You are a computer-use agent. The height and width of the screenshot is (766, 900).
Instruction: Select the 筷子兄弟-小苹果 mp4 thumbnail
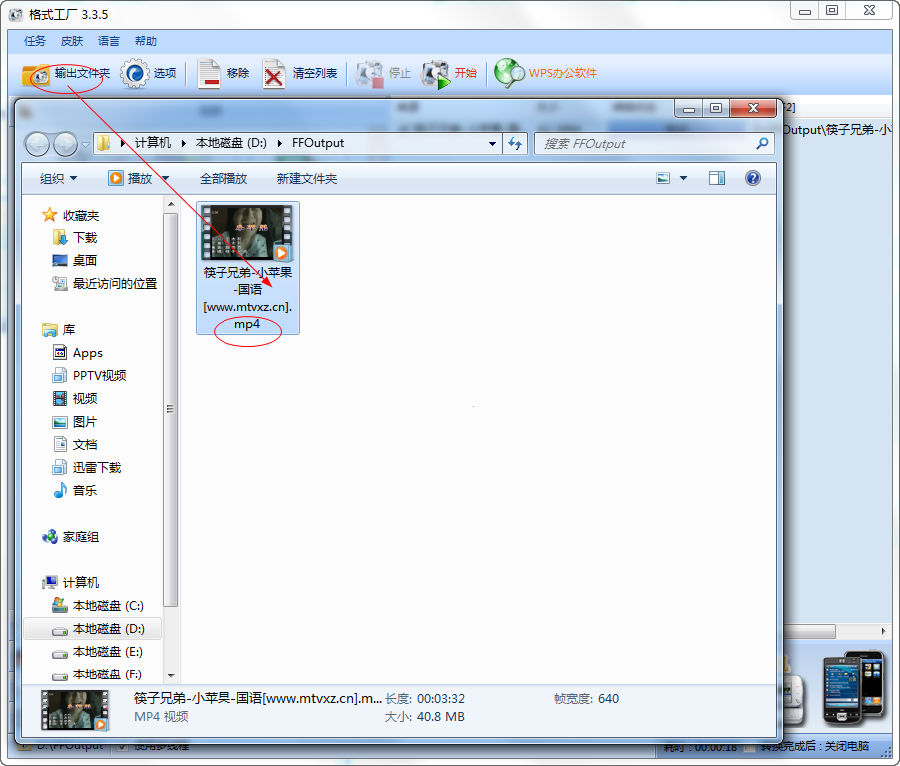pos(247,234)
